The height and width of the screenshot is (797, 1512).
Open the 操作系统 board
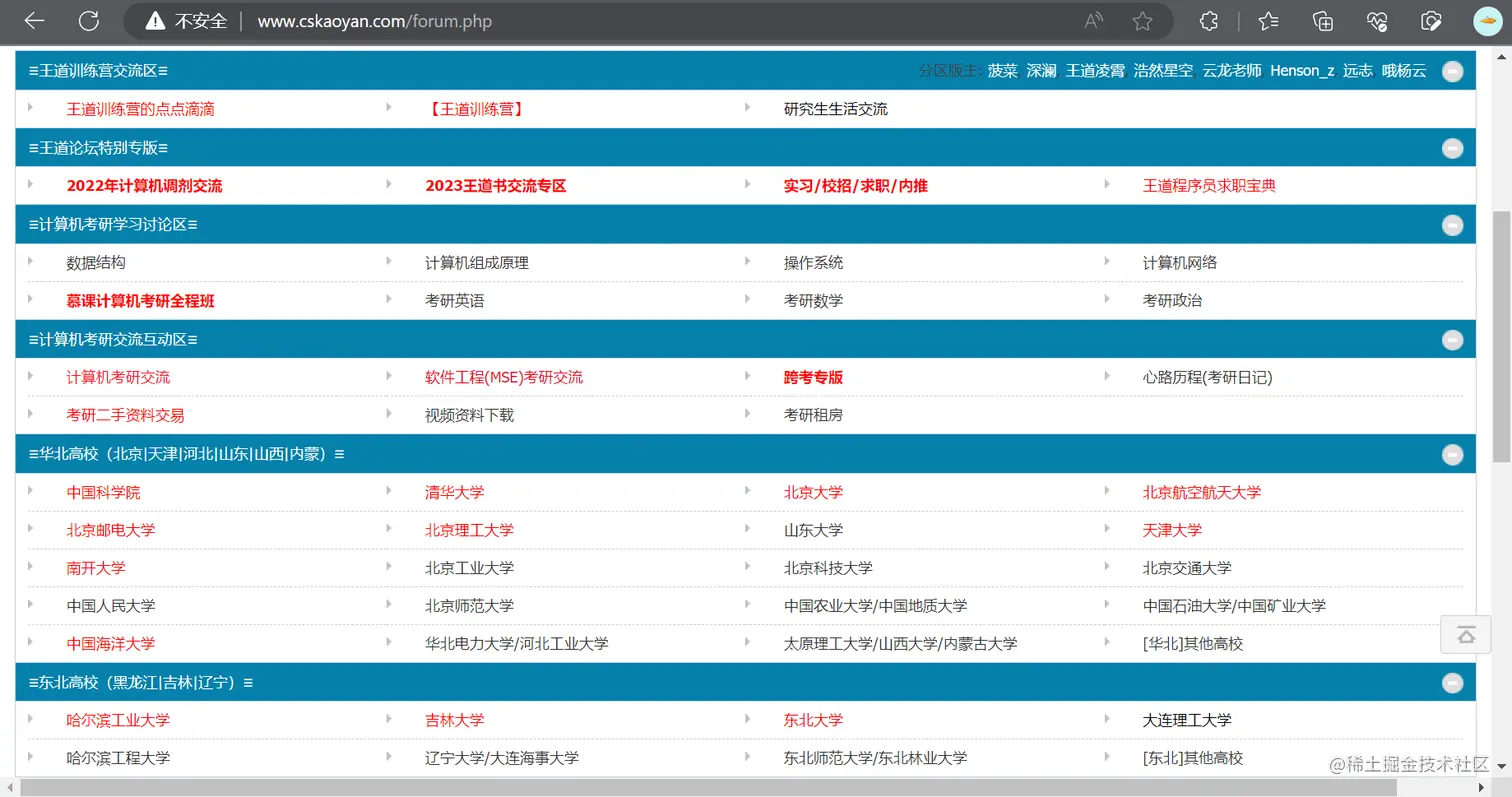[814, 263]
